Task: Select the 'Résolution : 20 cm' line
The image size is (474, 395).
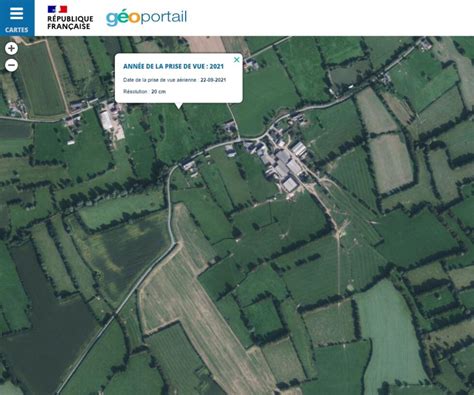Action: coord(144,91)
